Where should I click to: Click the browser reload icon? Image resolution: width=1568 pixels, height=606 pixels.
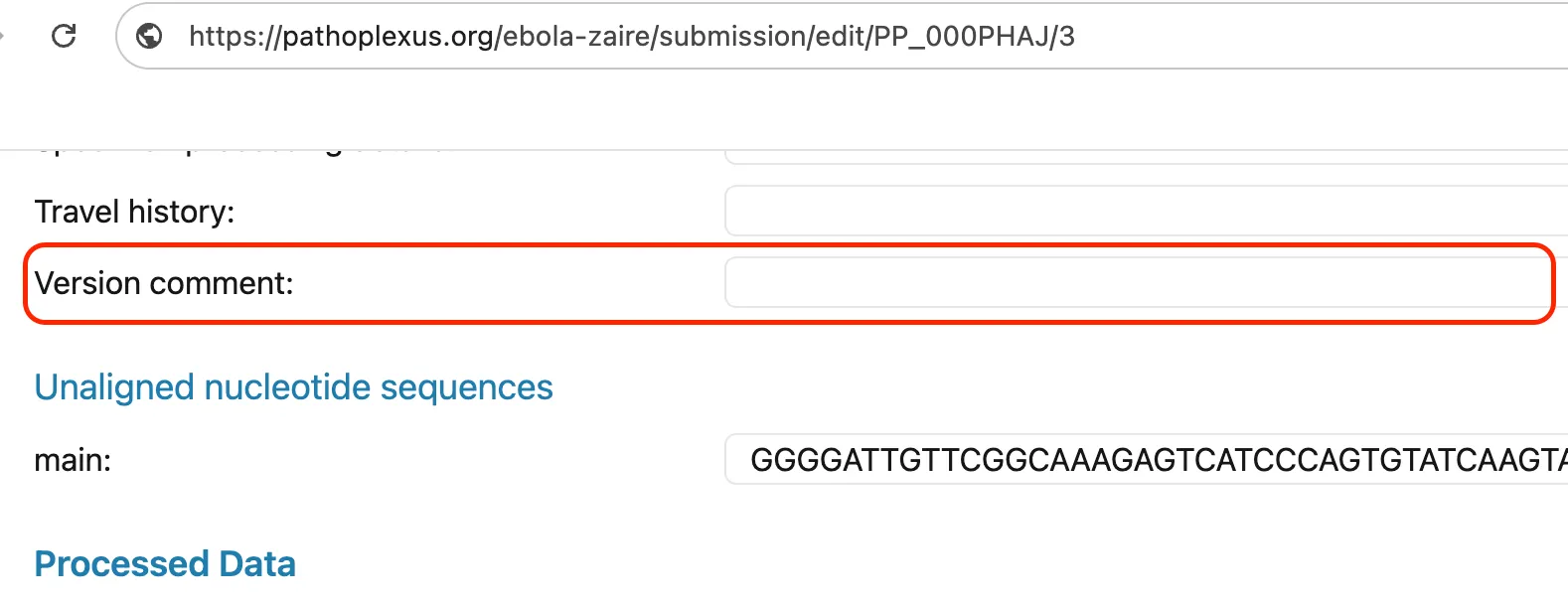[x=64, y=37]
